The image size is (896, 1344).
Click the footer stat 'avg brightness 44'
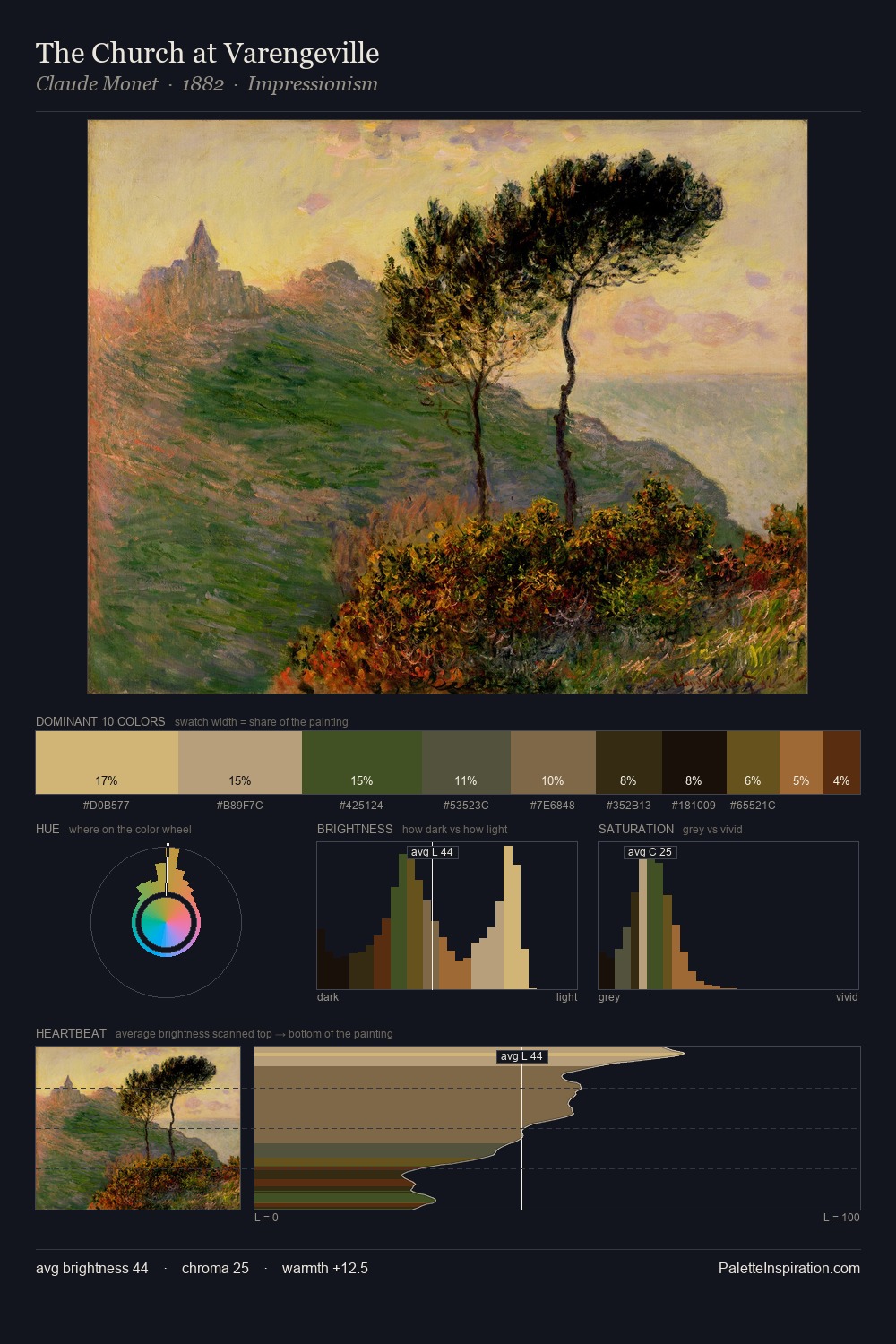coord(92,1268)
